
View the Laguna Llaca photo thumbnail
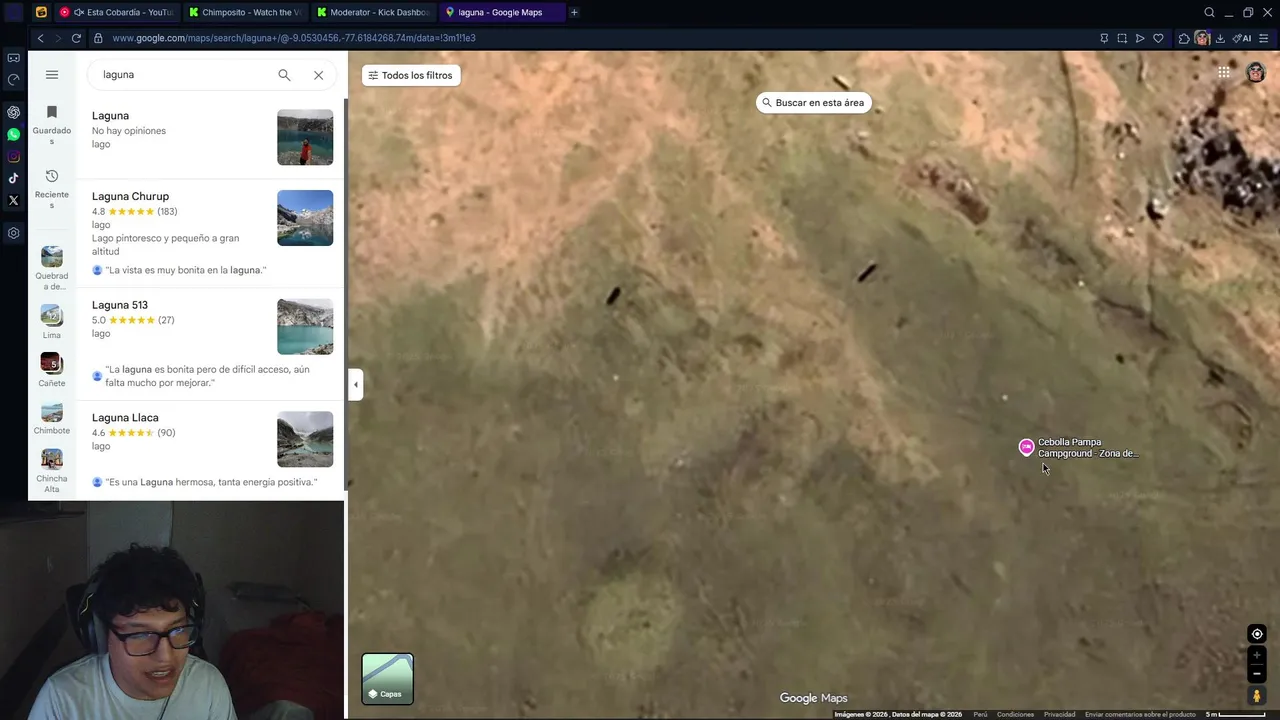click(305, 439)
